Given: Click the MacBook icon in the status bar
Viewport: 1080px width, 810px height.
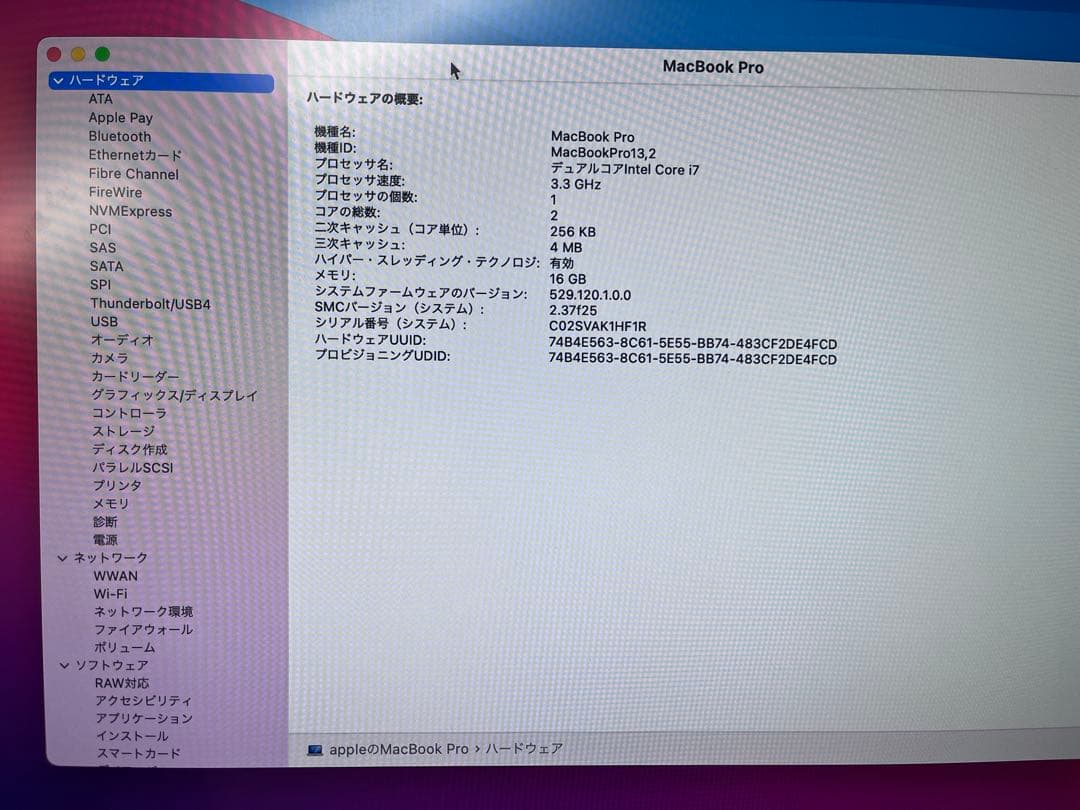Looking at the screenshot, I should tap(318, 749).
